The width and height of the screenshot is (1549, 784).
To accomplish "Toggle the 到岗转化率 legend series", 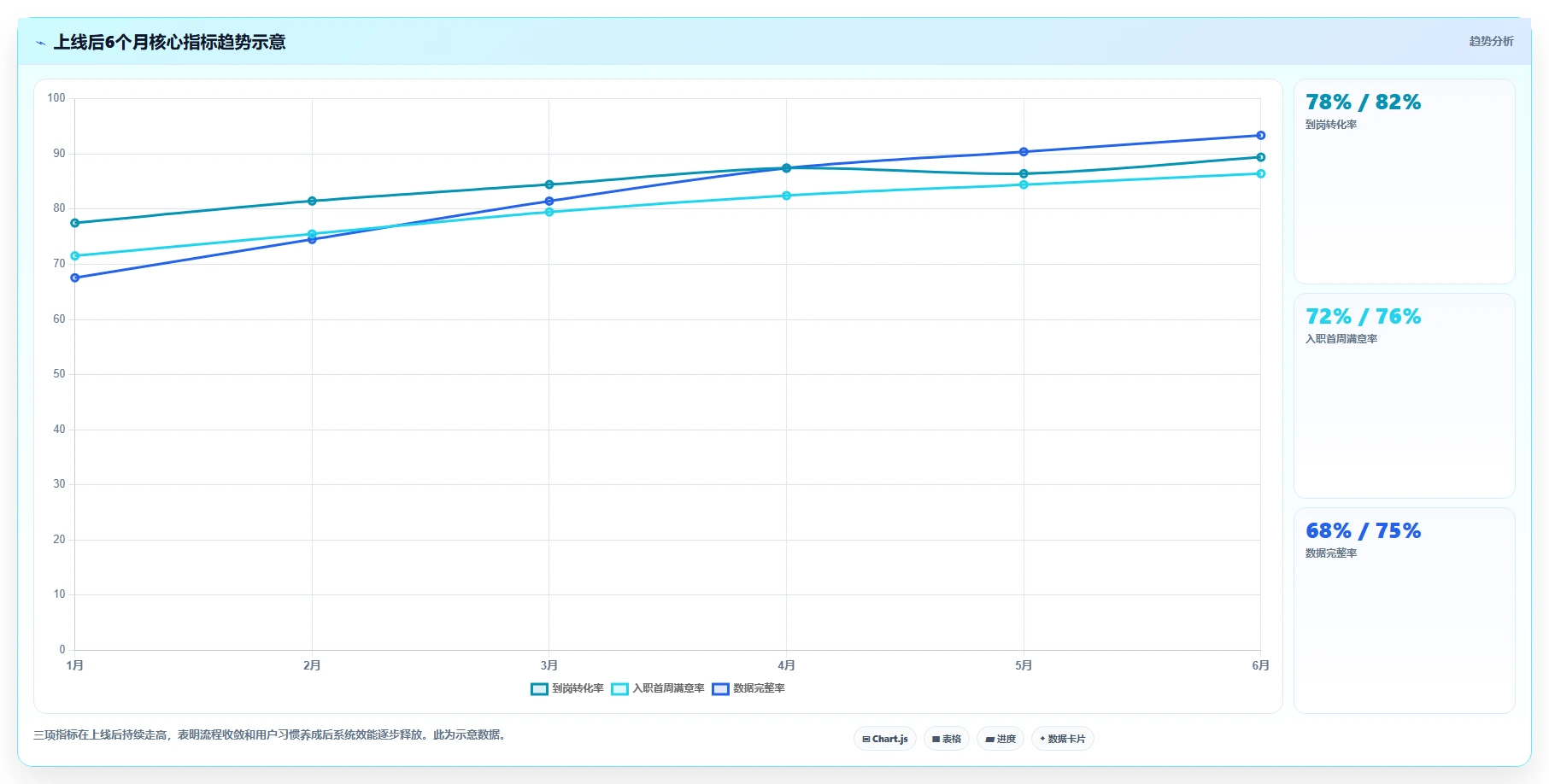I will click(x=567, y=688).
